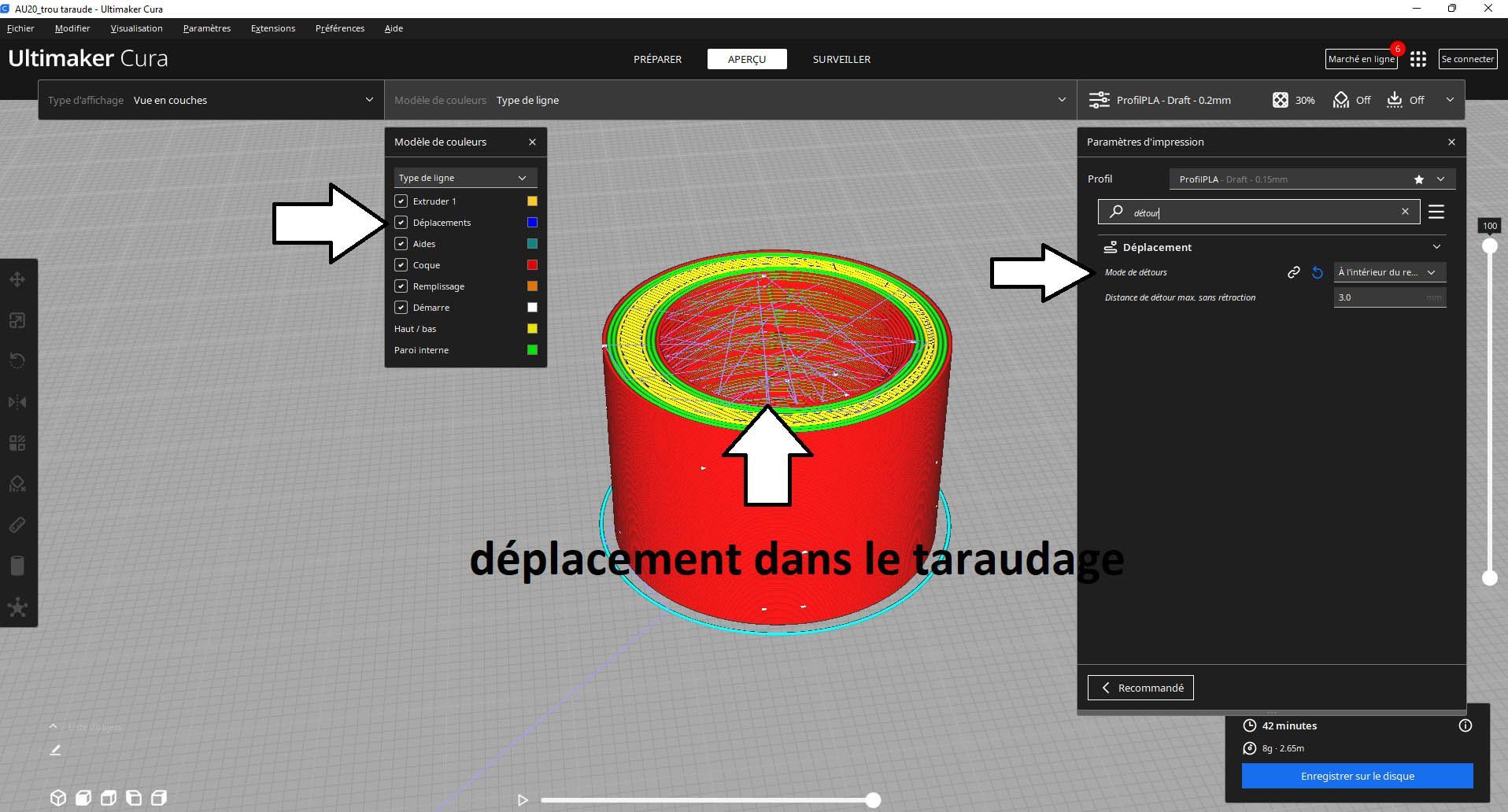This screenshot has width=1508, height=812.
Task: Open the Profil selection dropdown
Action: [x=1312, y=179]
